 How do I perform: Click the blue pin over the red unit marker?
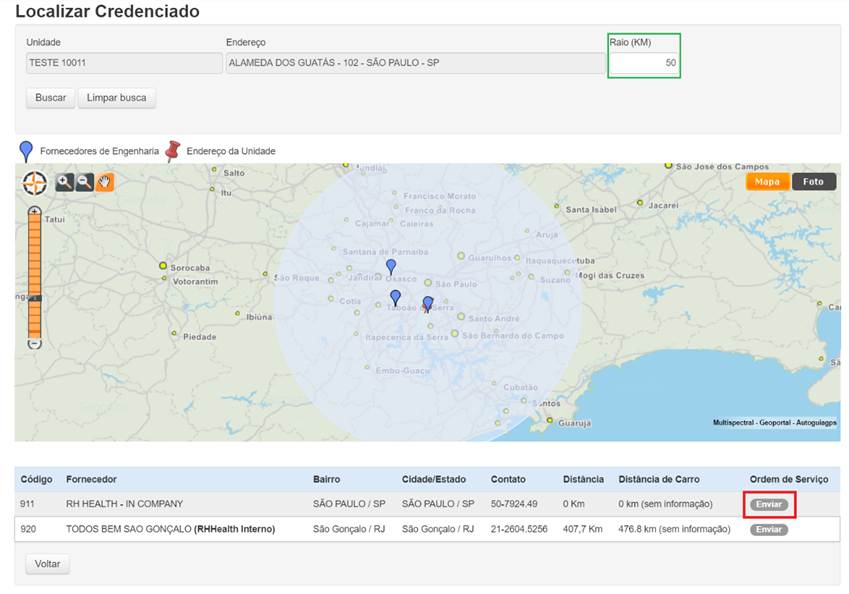(x=428, y=303)
